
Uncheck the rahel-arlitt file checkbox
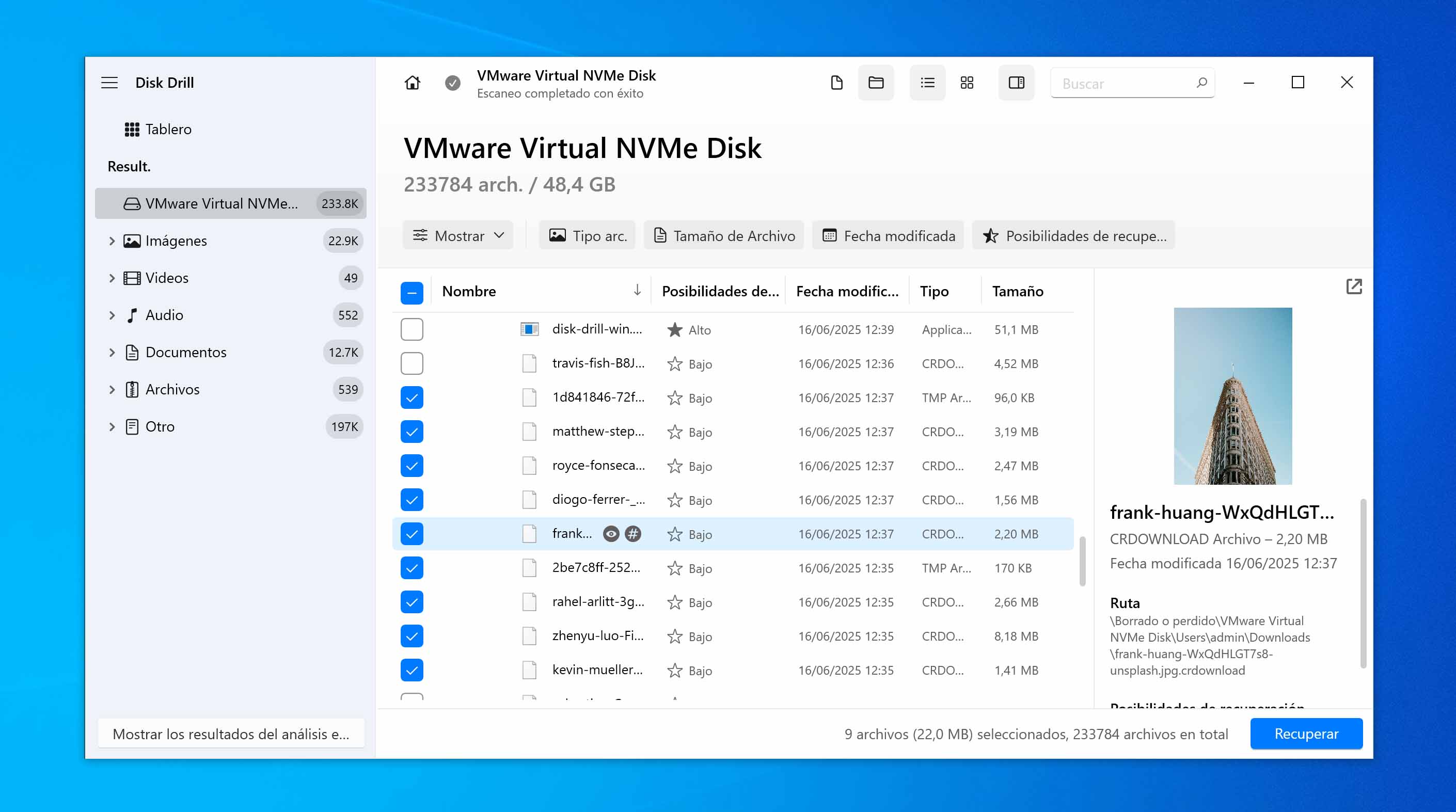click(x=412, y=602)
